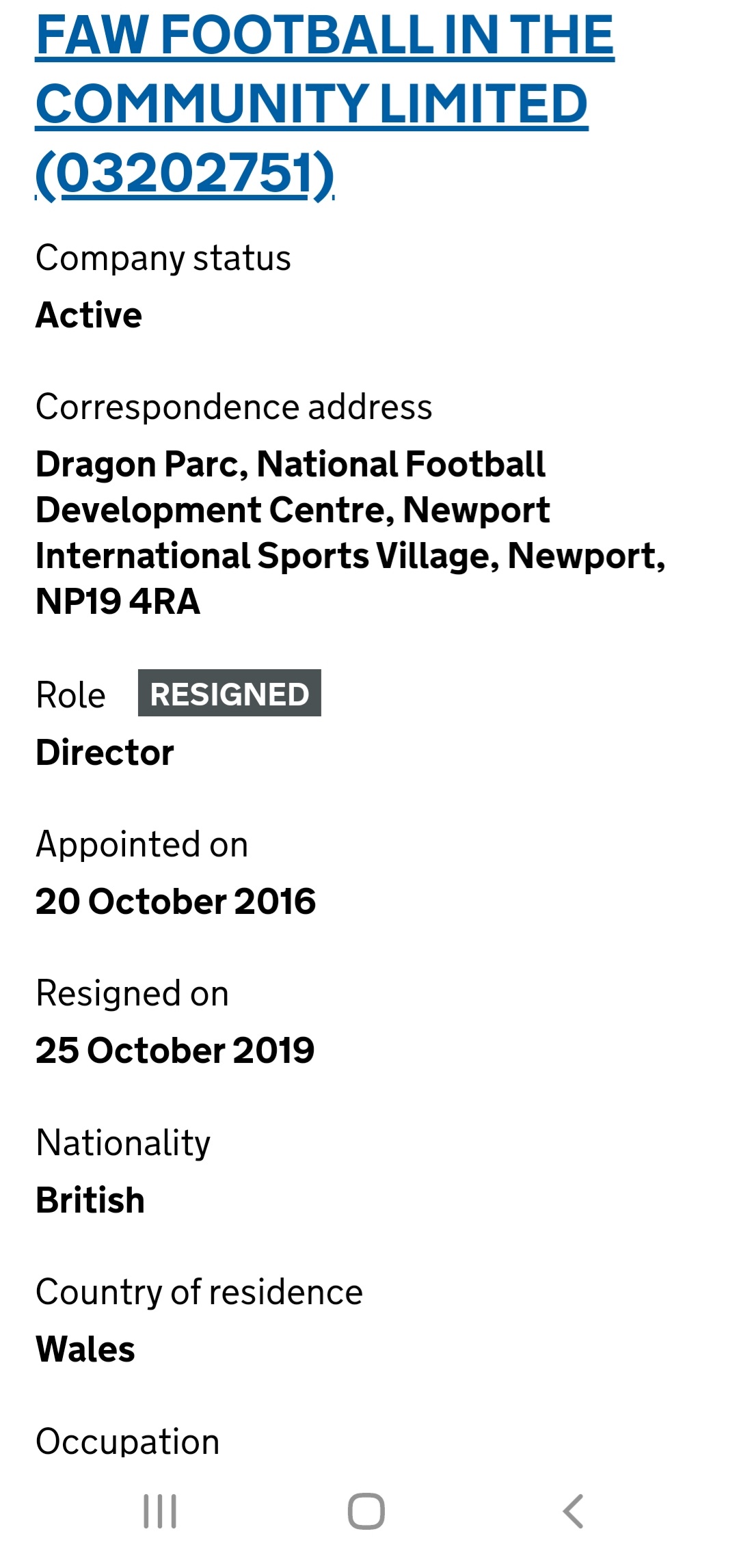Tap the Android back arrow icon
The image size is (737, 1568).
(573, 1511)
